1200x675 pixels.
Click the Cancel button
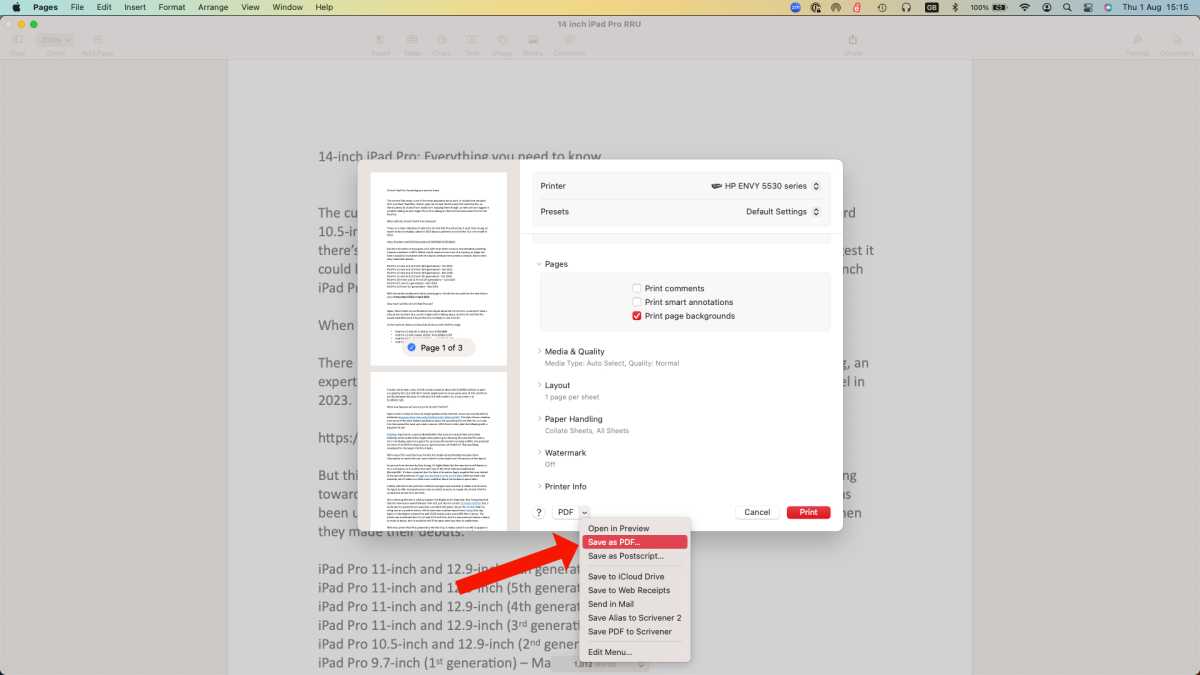757,512
